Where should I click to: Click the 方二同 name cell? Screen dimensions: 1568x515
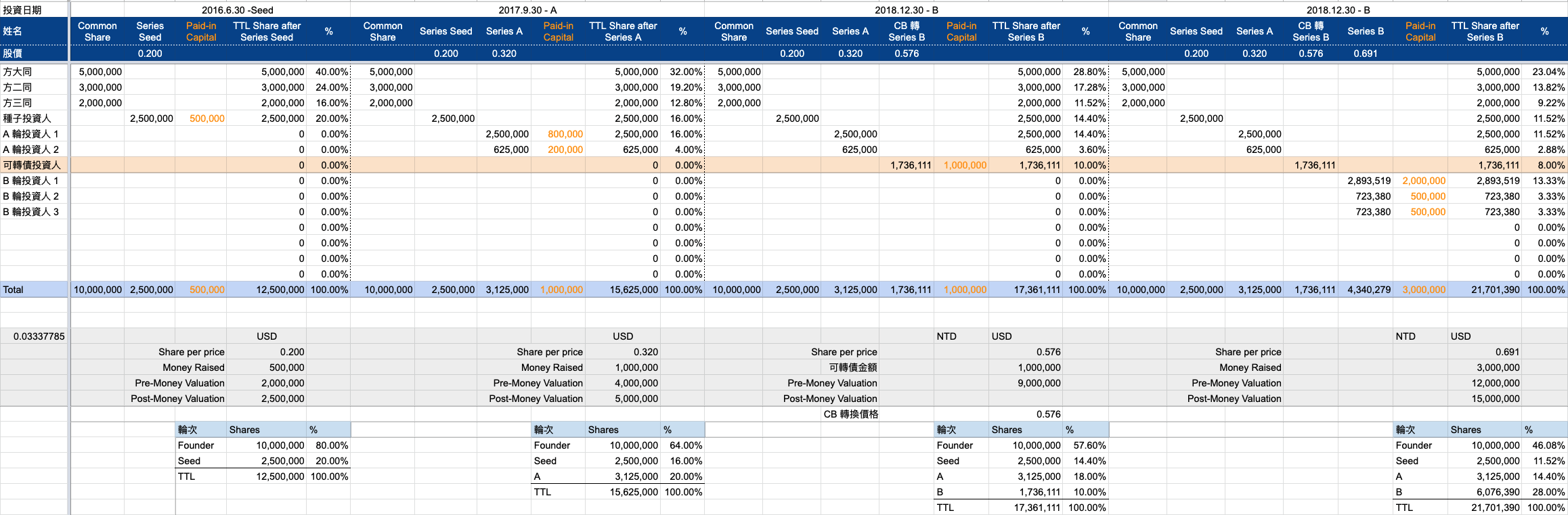pyautogui.click(x=34, y=87)
